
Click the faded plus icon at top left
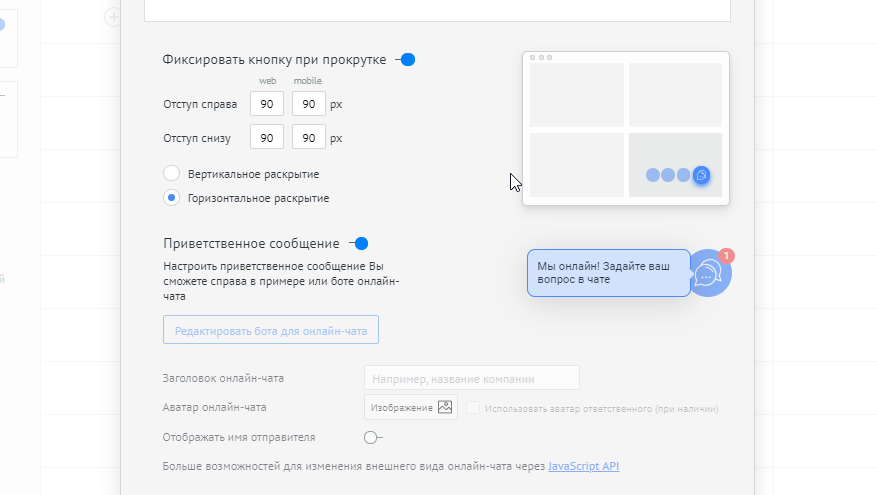point(112,16)
